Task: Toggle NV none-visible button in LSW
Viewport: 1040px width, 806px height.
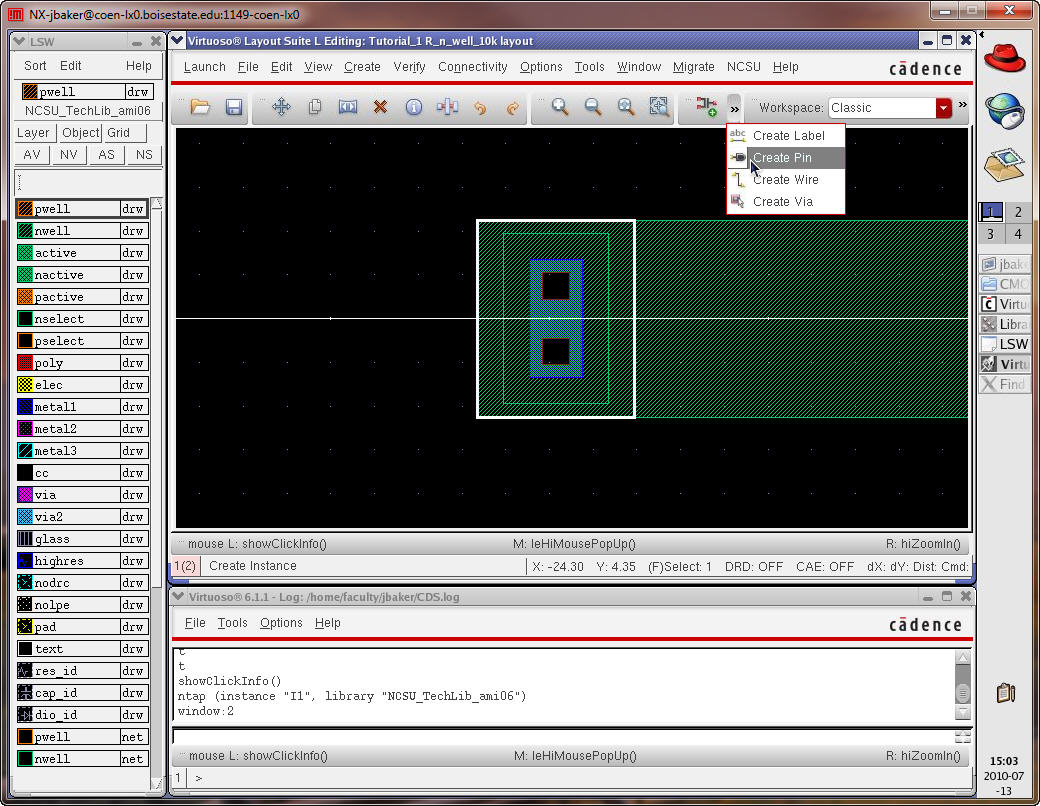Action: click(x=69, y=155)
